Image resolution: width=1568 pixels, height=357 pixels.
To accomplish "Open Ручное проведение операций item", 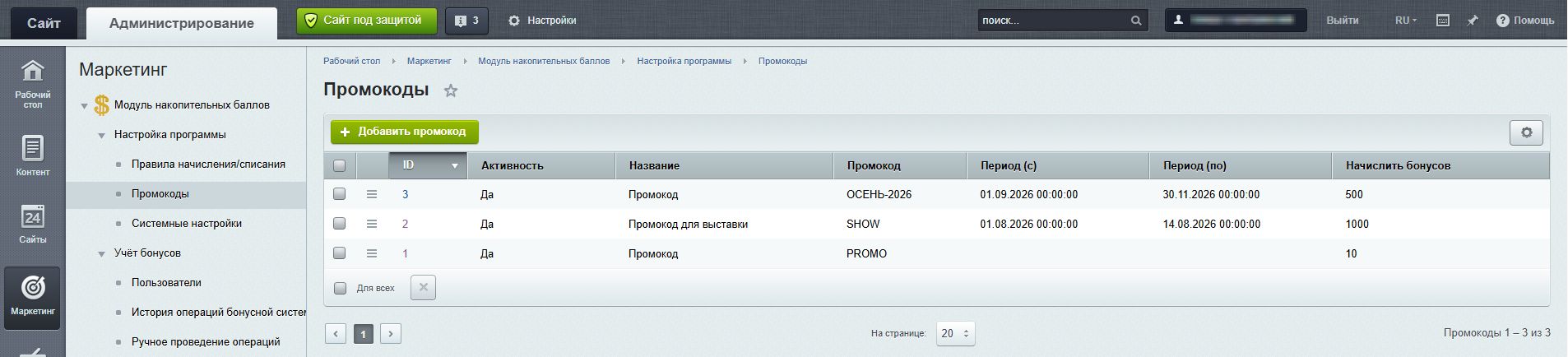I will point(206,341).
